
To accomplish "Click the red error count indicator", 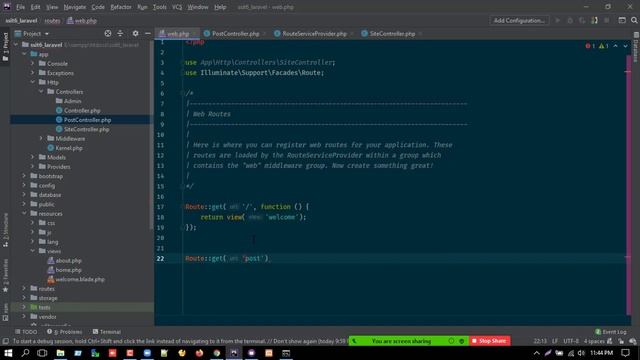I will [590, 46].
